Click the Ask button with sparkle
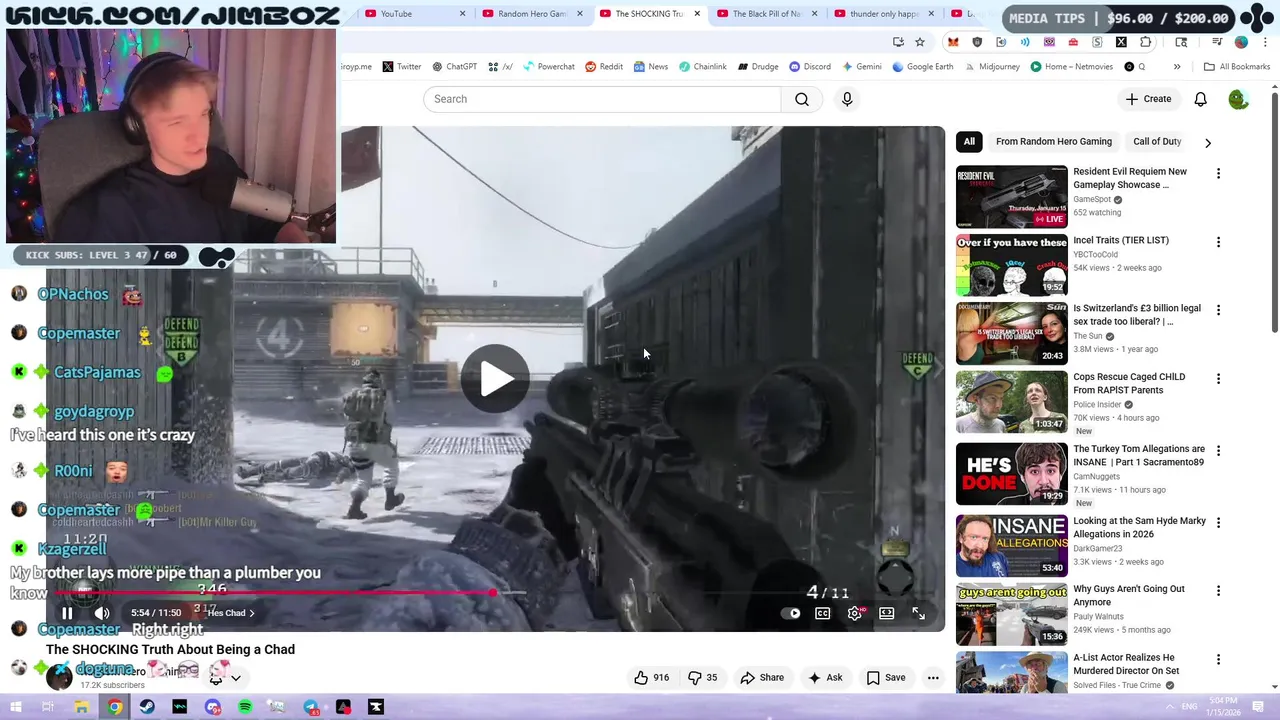 [x=825, y=677]
